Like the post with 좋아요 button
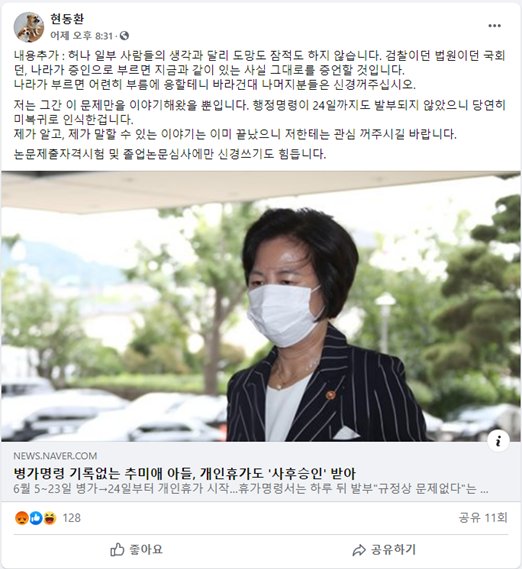Image resolution: width=522 pixels, height=569 pixels. click(x=136, y=549)
